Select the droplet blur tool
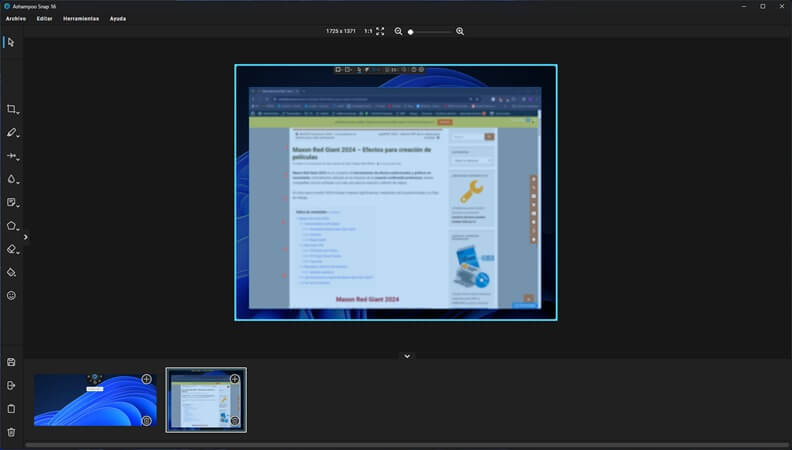The image size is (792, 450). click(12, 179)
